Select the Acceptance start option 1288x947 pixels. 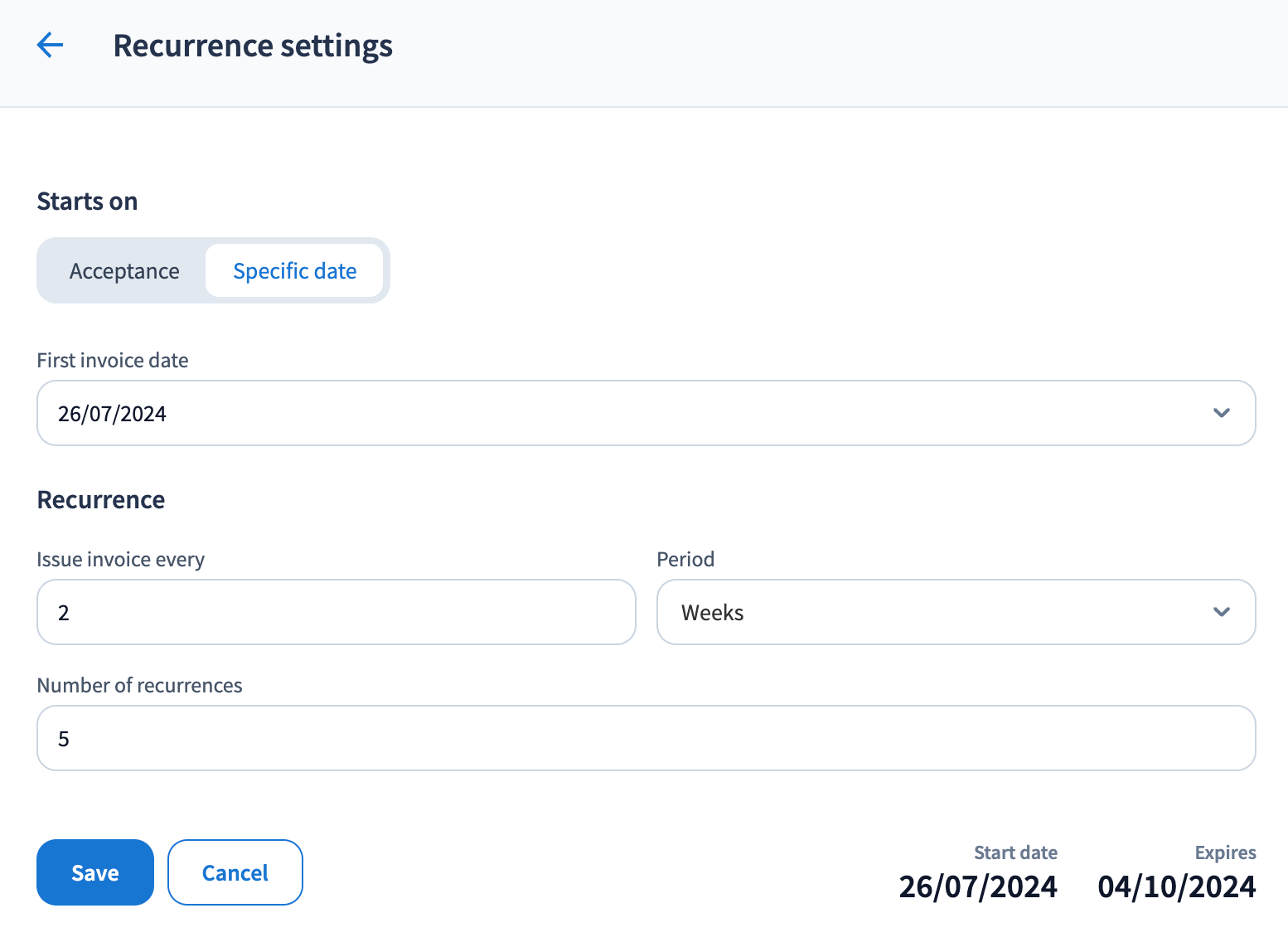click(124, 271)
